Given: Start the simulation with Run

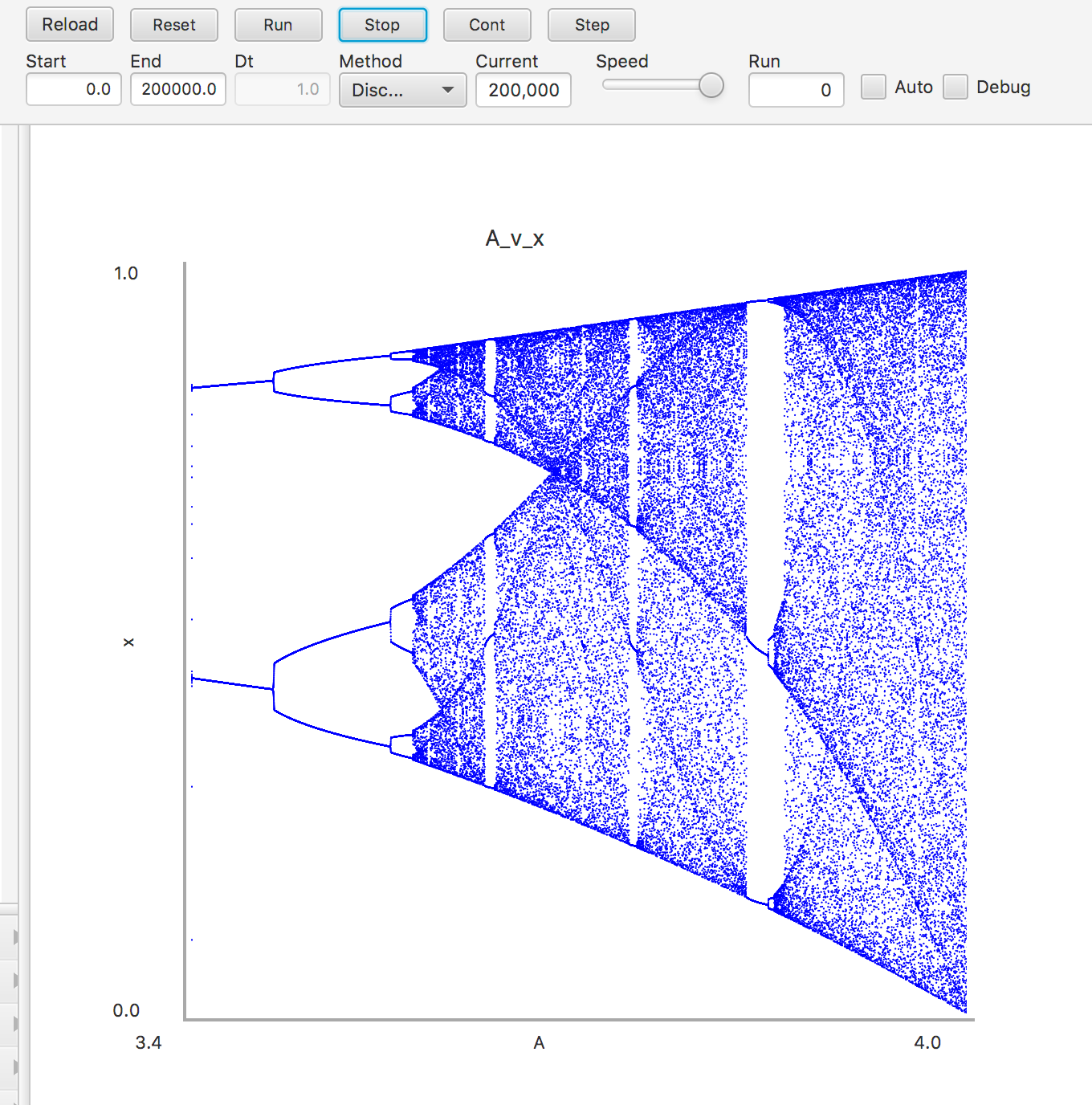Looking at the screenshot, I should coord(278,25).
